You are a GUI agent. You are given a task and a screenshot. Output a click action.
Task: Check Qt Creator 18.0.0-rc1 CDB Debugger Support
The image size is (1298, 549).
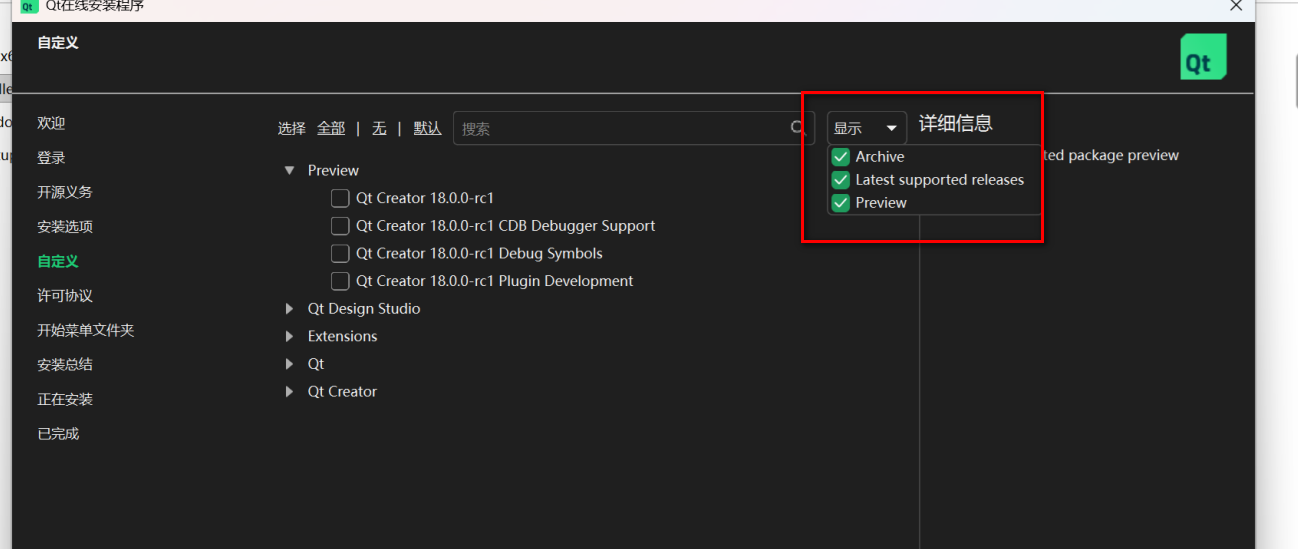pyautogui.click(x=340, y=226)
